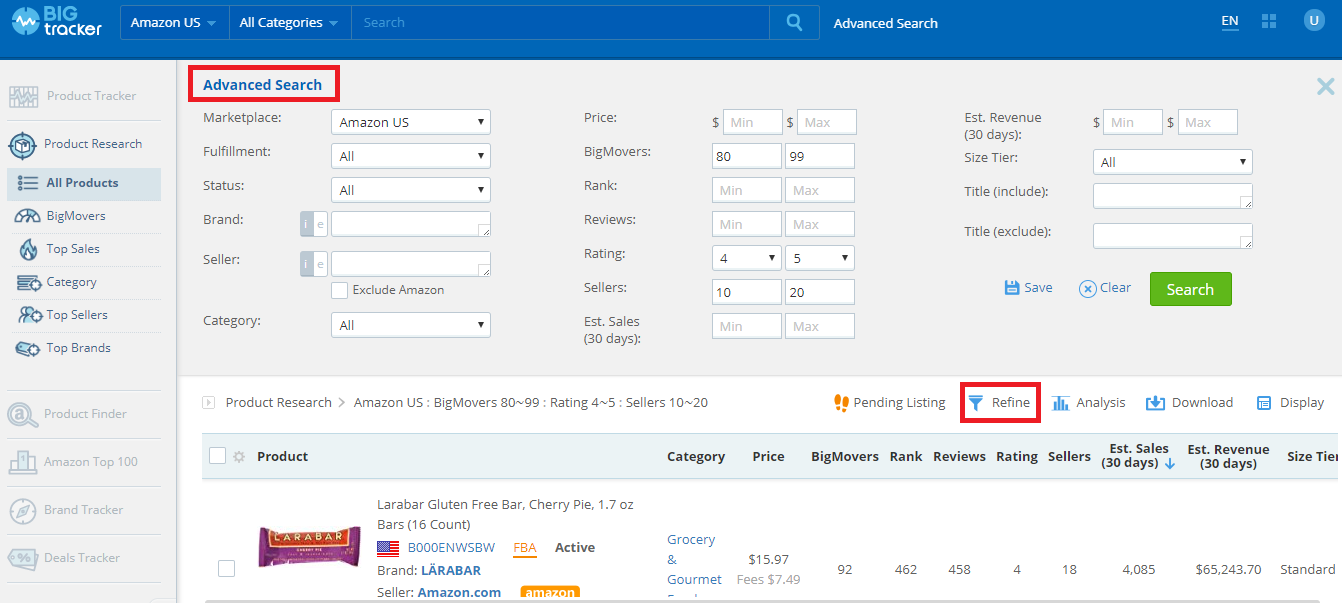Click the Sellers maximum field showing 20
This screenshot has width=1342, height=603.
point(820,292)
